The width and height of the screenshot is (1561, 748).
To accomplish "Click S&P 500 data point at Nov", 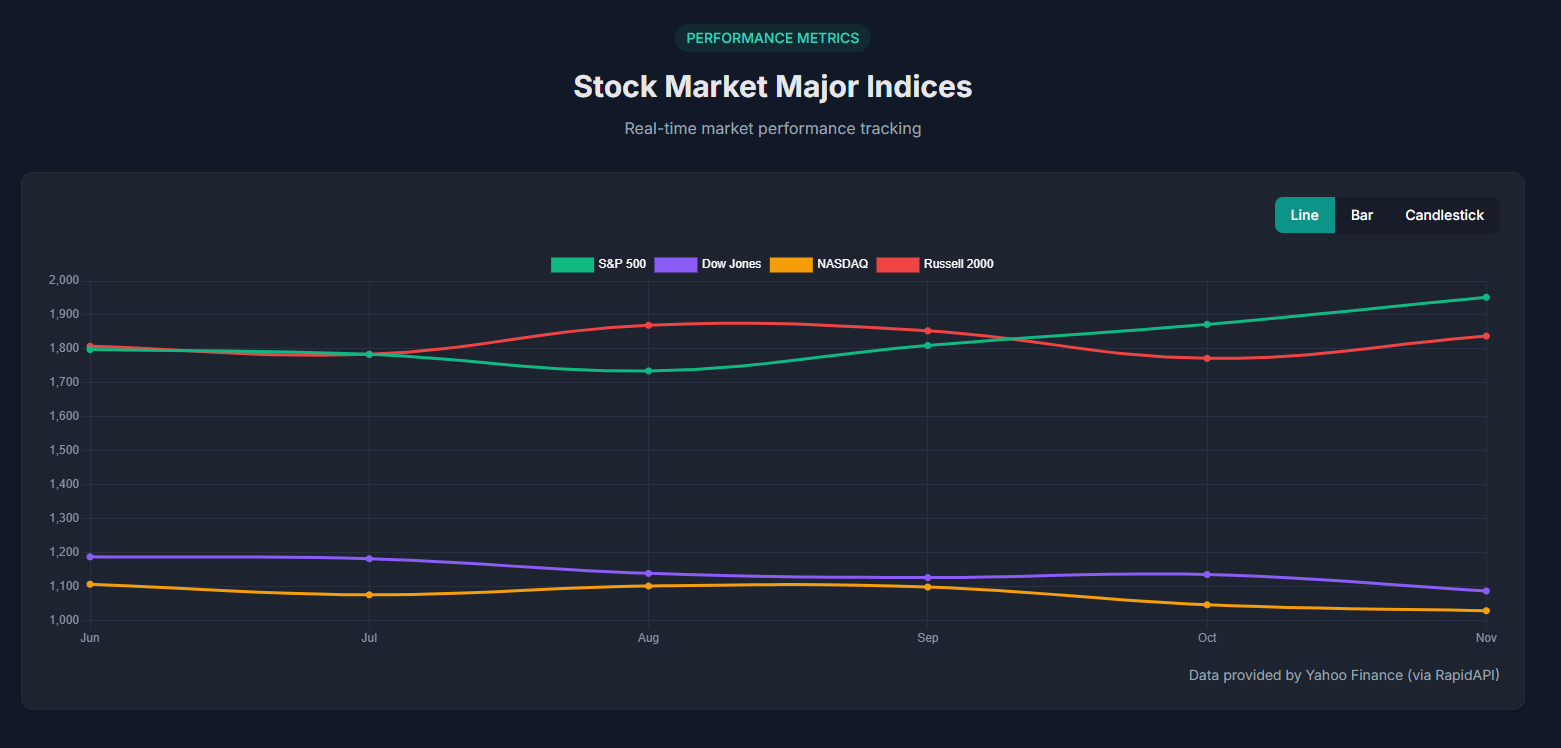I will (1486, 297).
